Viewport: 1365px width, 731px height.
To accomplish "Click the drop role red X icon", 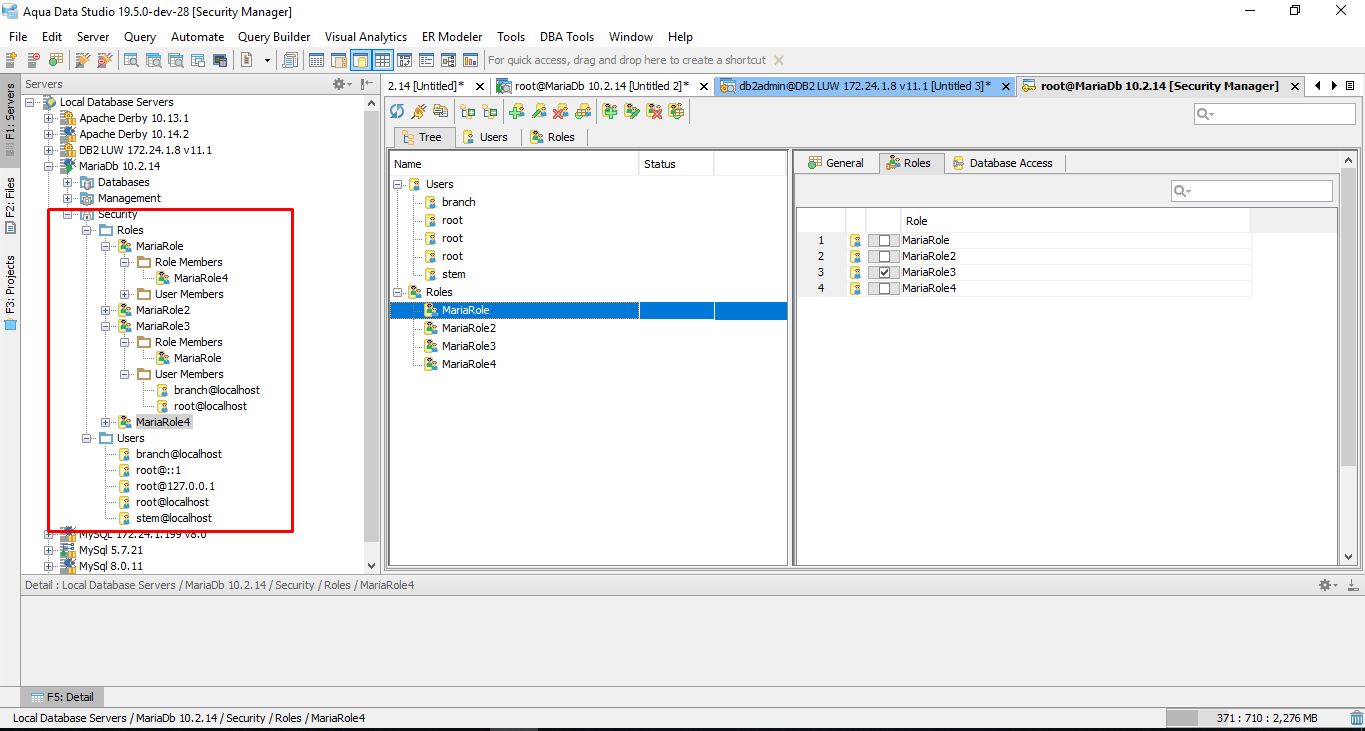I will point(654,111).
